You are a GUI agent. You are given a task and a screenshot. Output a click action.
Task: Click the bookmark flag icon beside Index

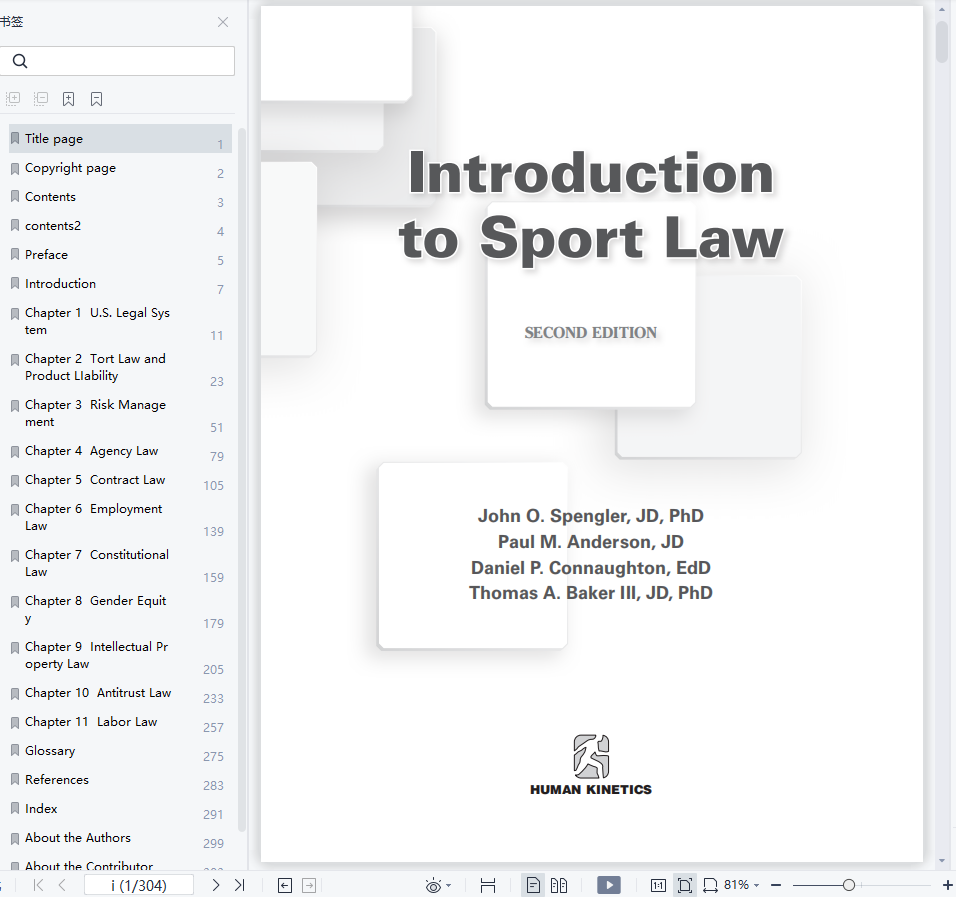(15, 809)
